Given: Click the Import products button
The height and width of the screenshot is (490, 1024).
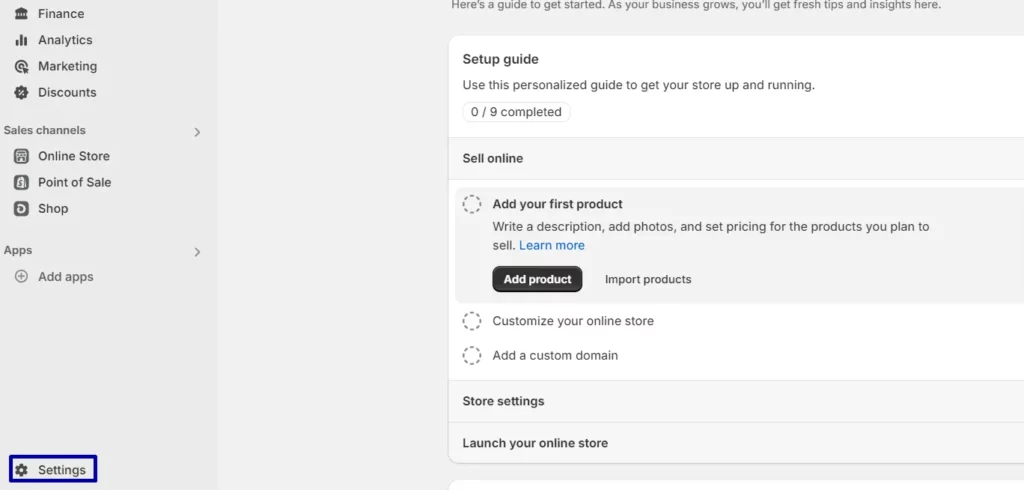Looking at the screenshot, I should pyautogui.click(x=648, y=279).
